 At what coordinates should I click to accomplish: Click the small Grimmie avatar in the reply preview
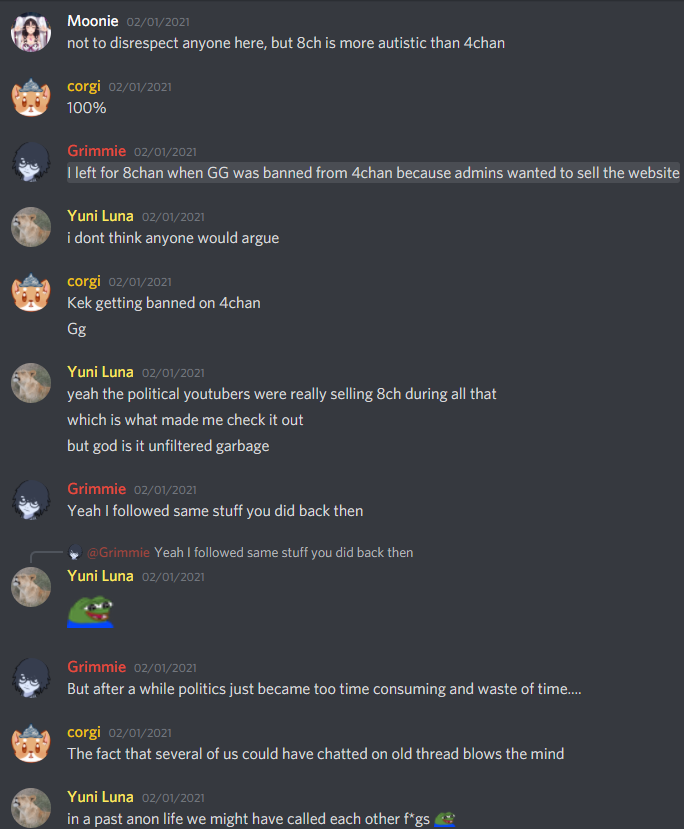click(x=75, y=553)
